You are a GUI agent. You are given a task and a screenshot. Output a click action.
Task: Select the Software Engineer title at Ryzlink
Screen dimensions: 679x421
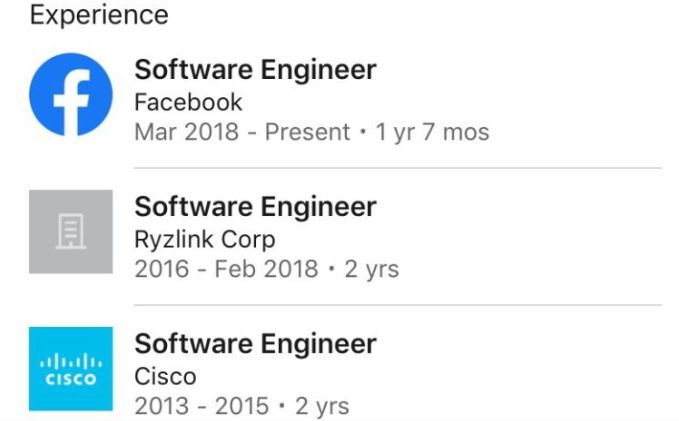[x=255, y=207]
